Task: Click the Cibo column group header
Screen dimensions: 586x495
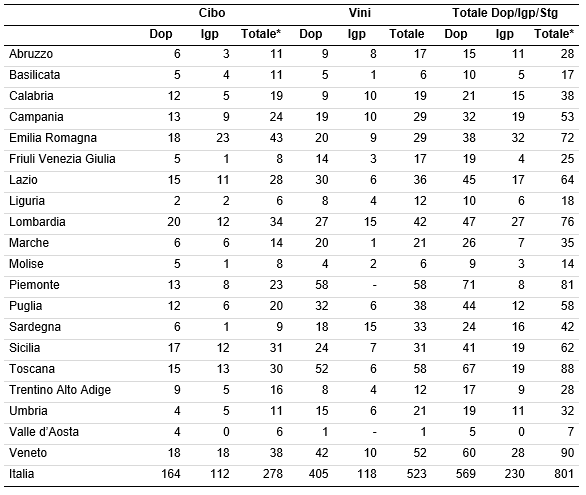Action: tap(212, 13)
